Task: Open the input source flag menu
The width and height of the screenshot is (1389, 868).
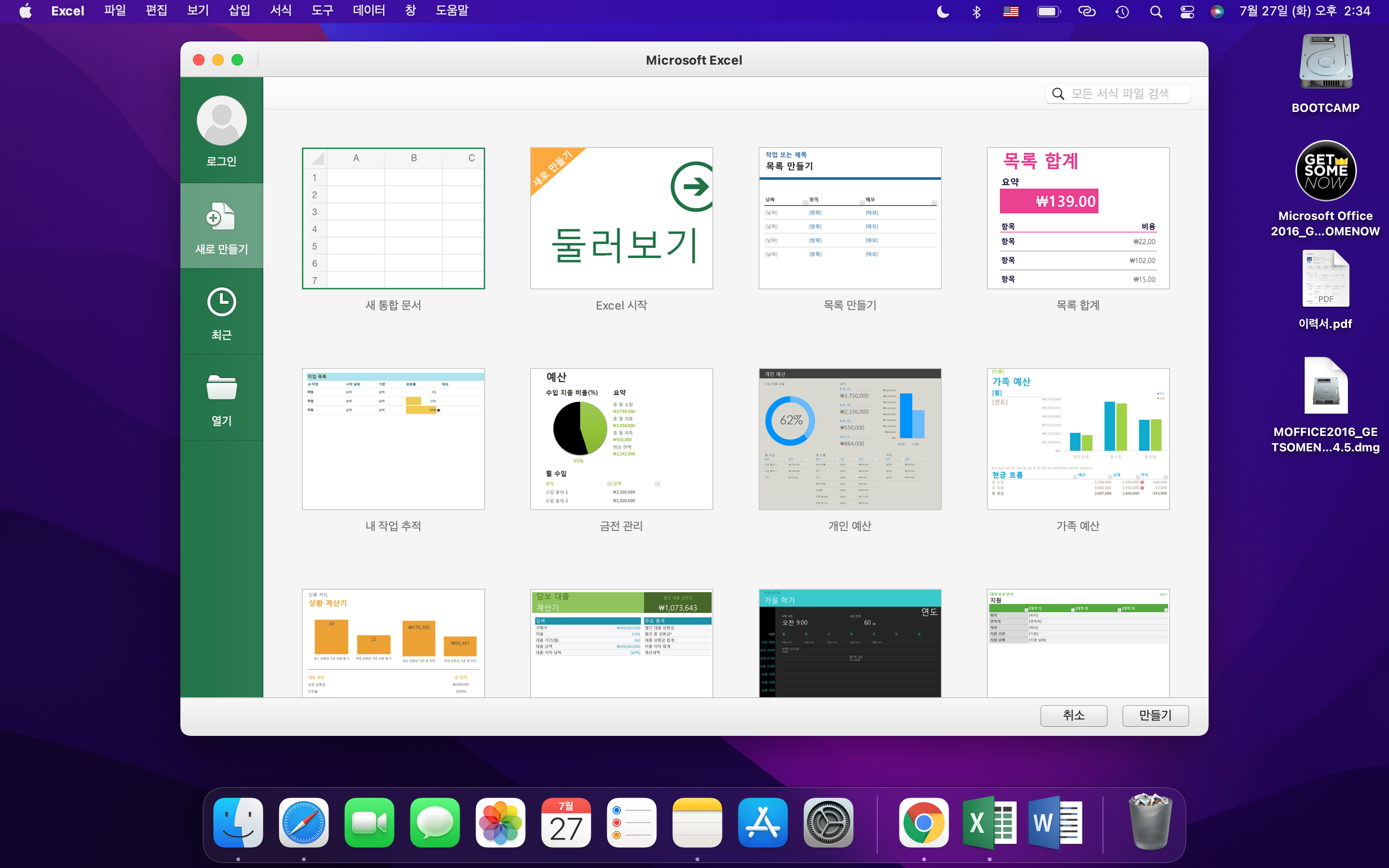Action: (x=1011, y=12)
